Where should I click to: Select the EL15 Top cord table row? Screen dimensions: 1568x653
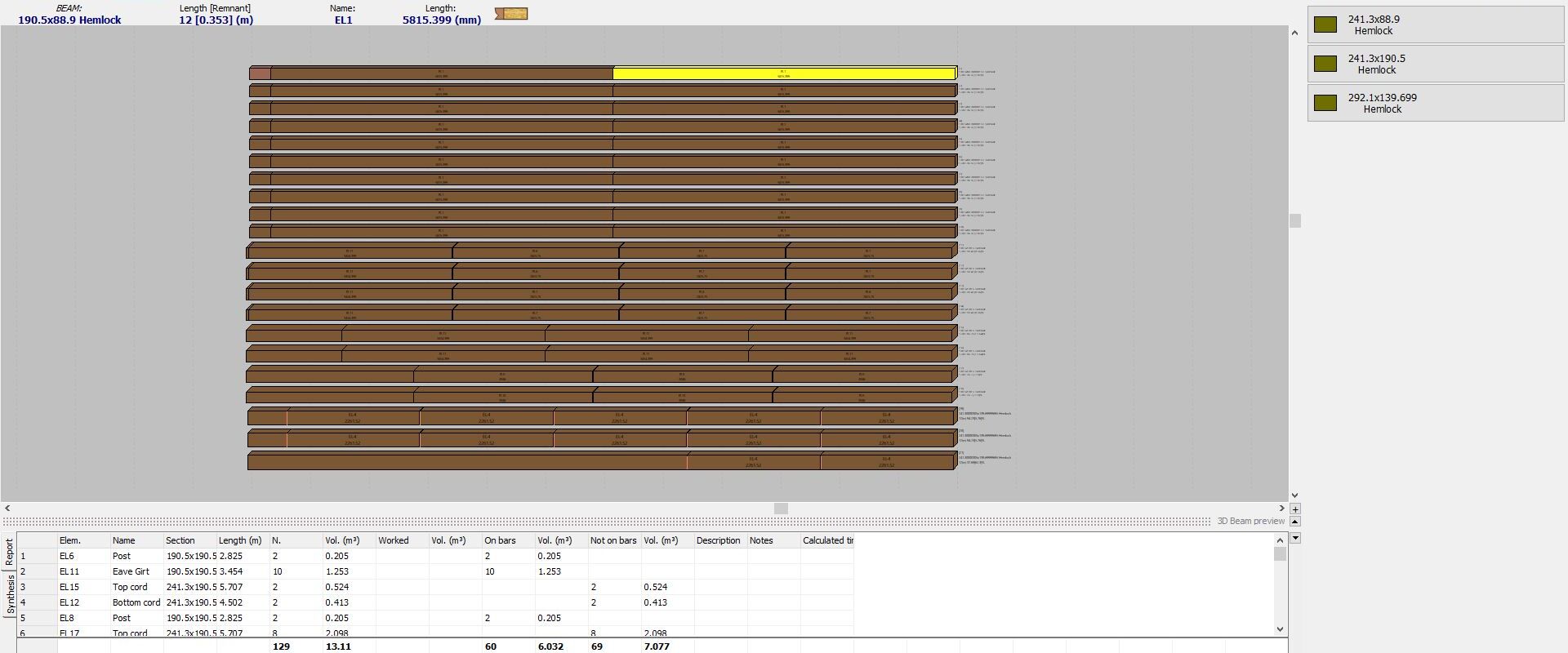[x=435, y=587]
